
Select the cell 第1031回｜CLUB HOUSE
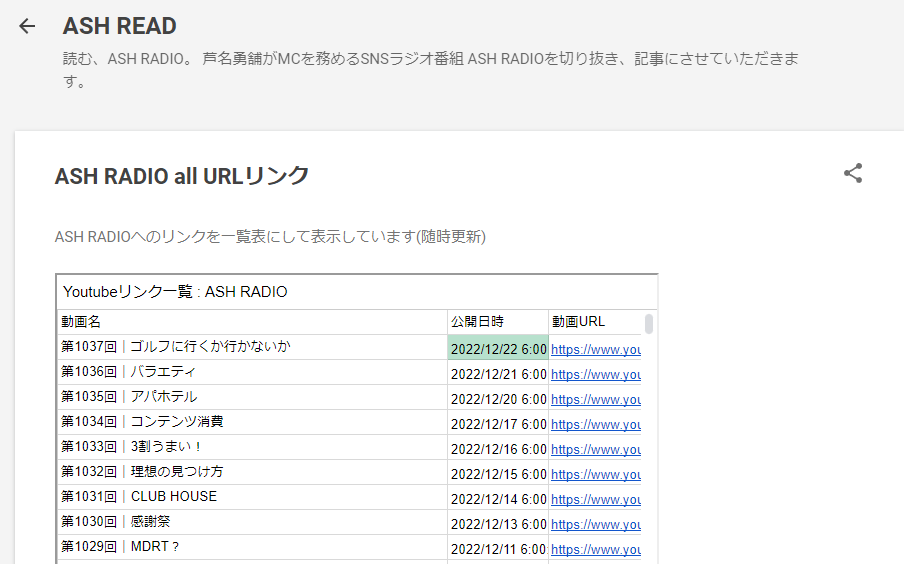click(x=253, y=497)
